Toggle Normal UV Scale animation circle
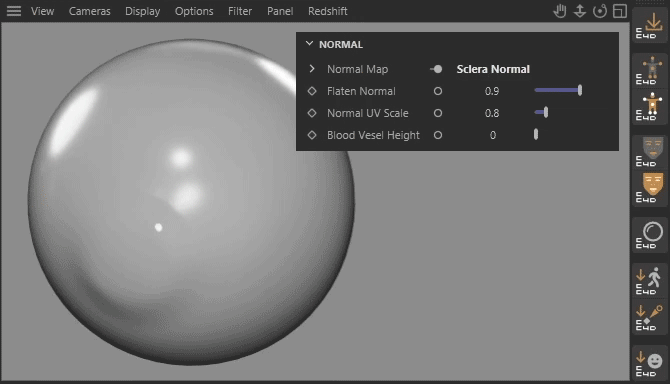Viewport: 670px width, 384px height. point(438,113)
